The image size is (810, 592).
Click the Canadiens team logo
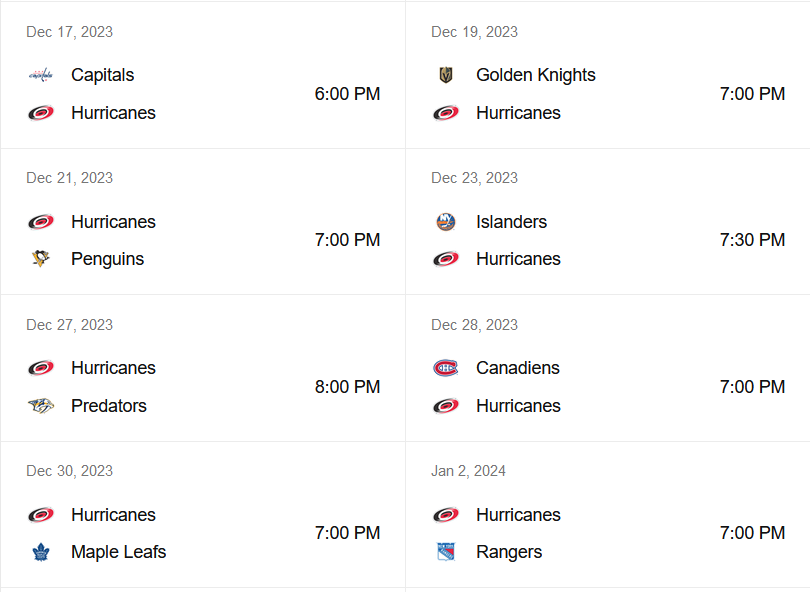pyautogui.click(x=446, y=368)
